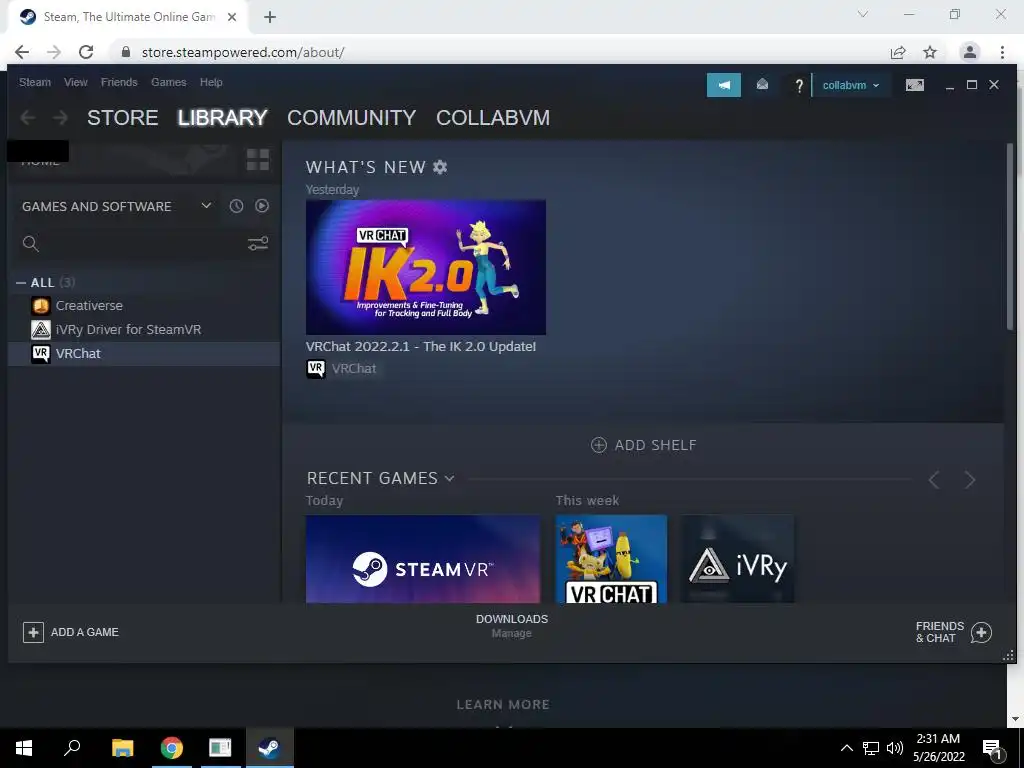Open VRChat 2022.2.1 IK 2.0 Update headline
This screenshot has height=768, width=1024.
(x=421, y=347)
